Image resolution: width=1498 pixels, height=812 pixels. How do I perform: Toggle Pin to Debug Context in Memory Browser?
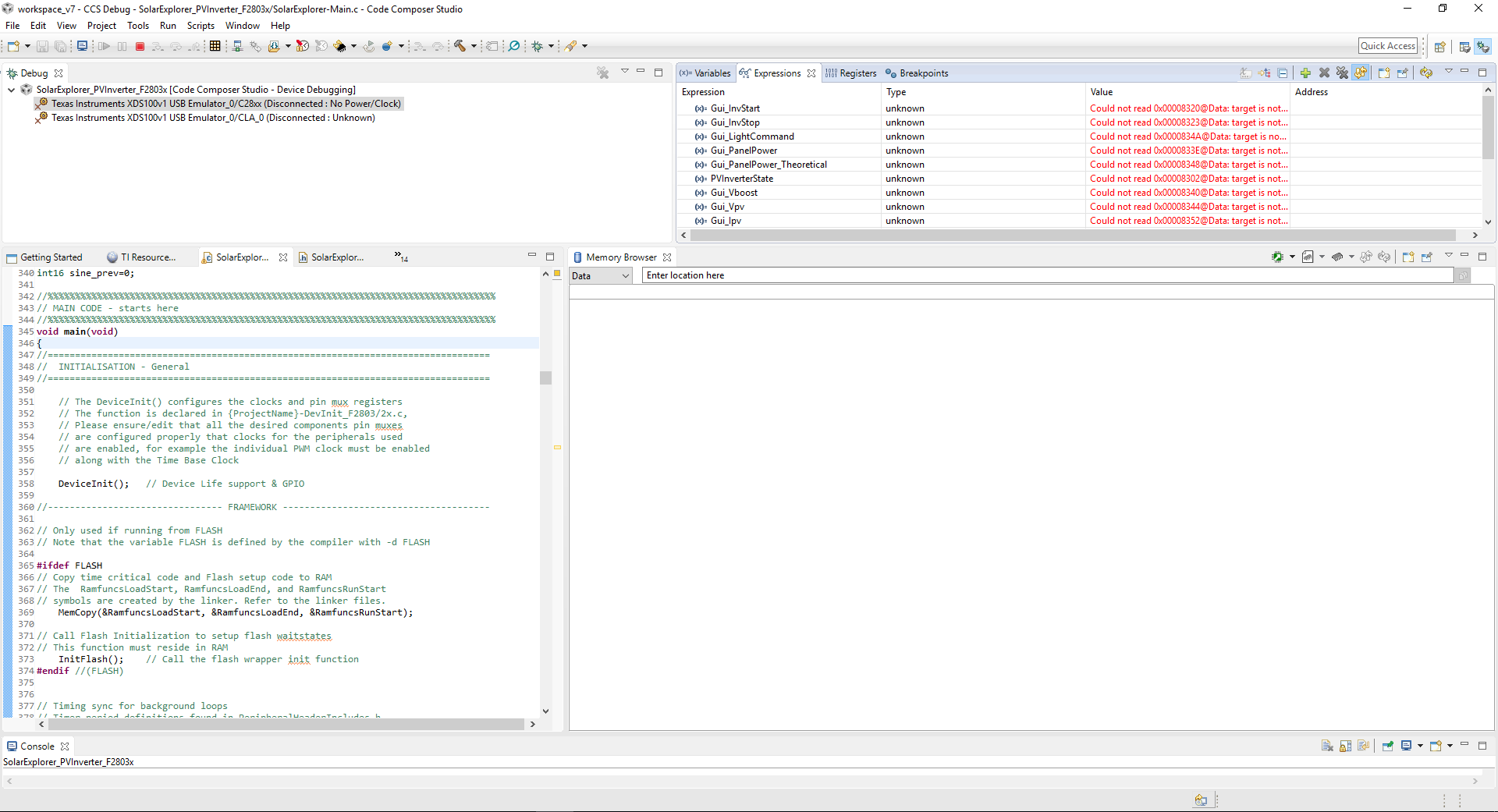(1427, 257)
